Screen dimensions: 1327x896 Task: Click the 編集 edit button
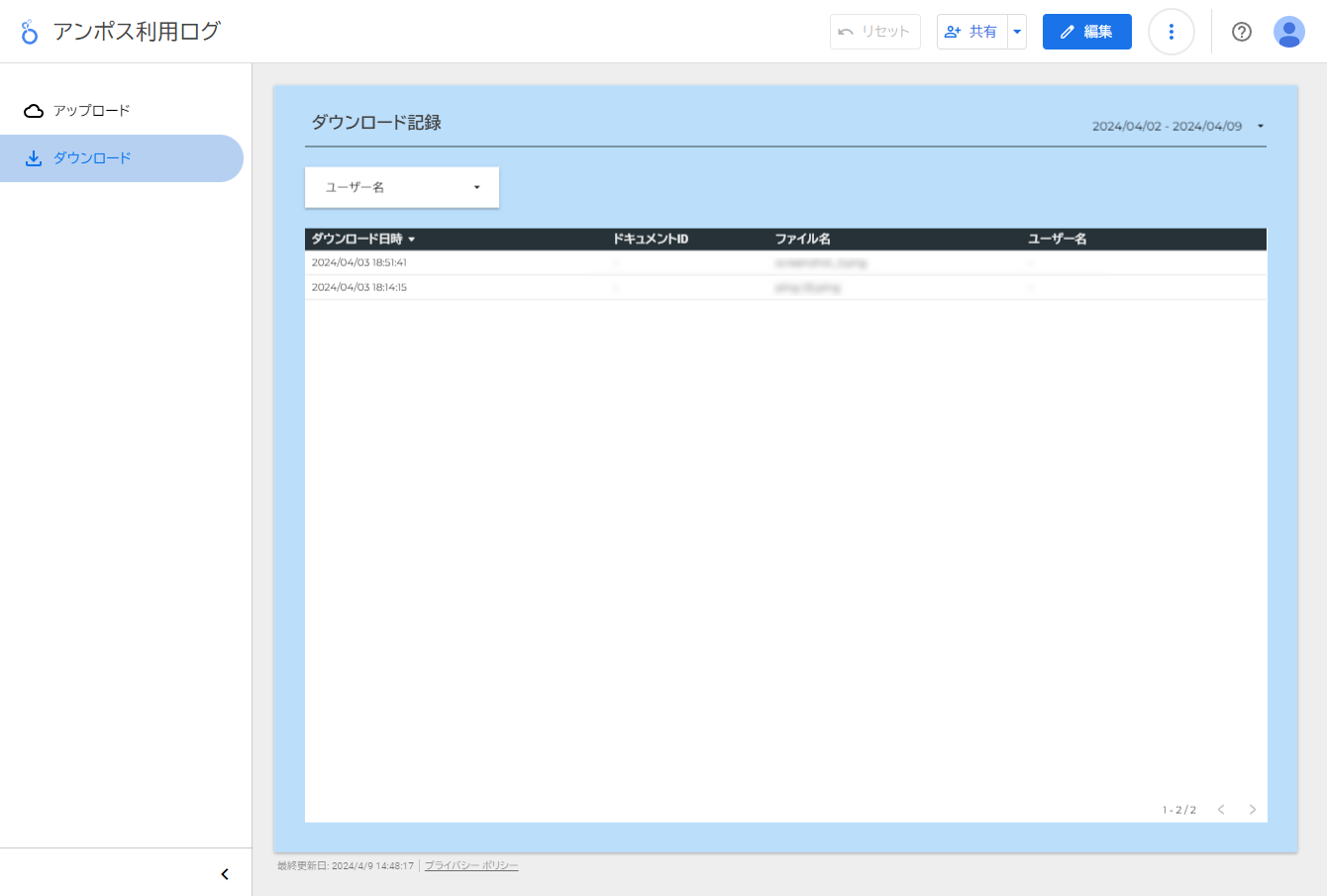coord(1087,32)
